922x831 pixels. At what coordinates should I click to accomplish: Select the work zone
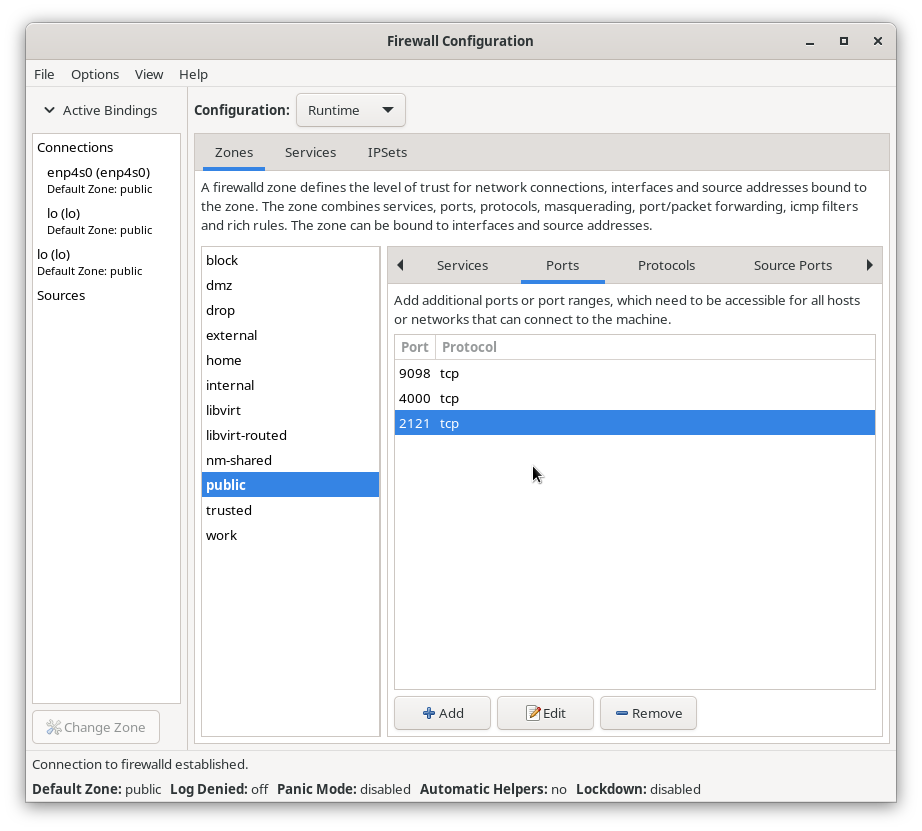click(x=290, y=535)
